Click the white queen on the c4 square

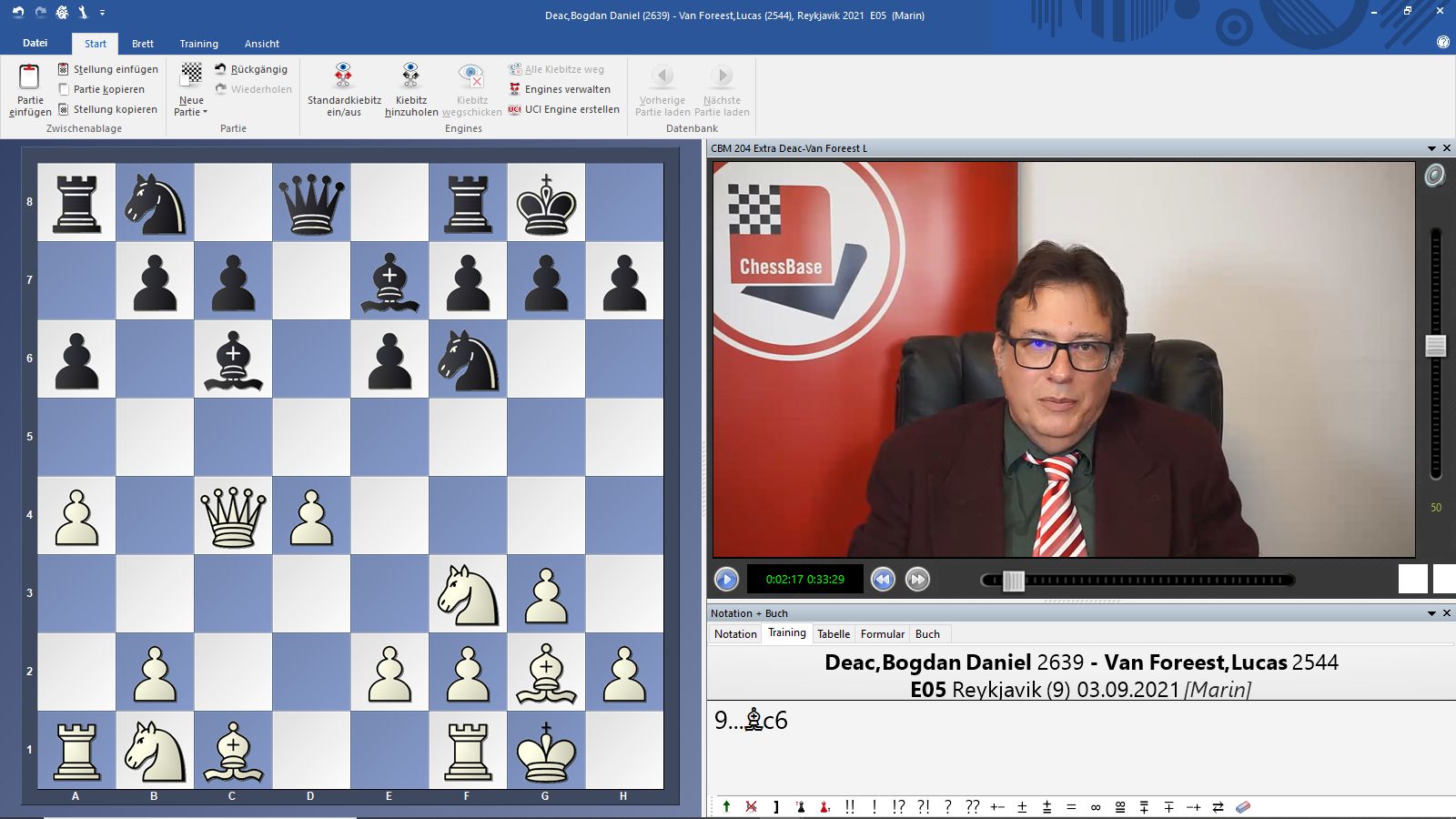[x=233, y=516]
